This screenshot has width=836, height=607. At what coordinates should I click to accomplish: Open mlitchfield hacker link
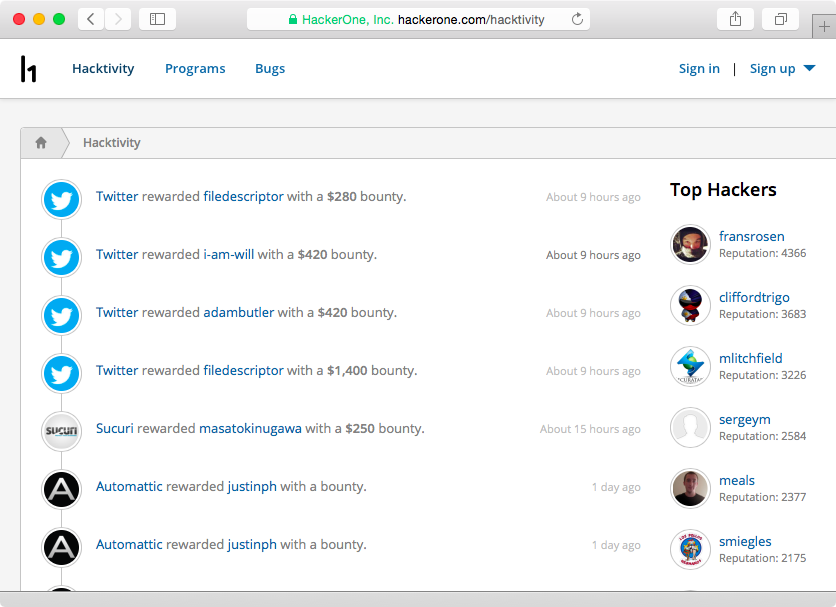[x=751, y=358]
